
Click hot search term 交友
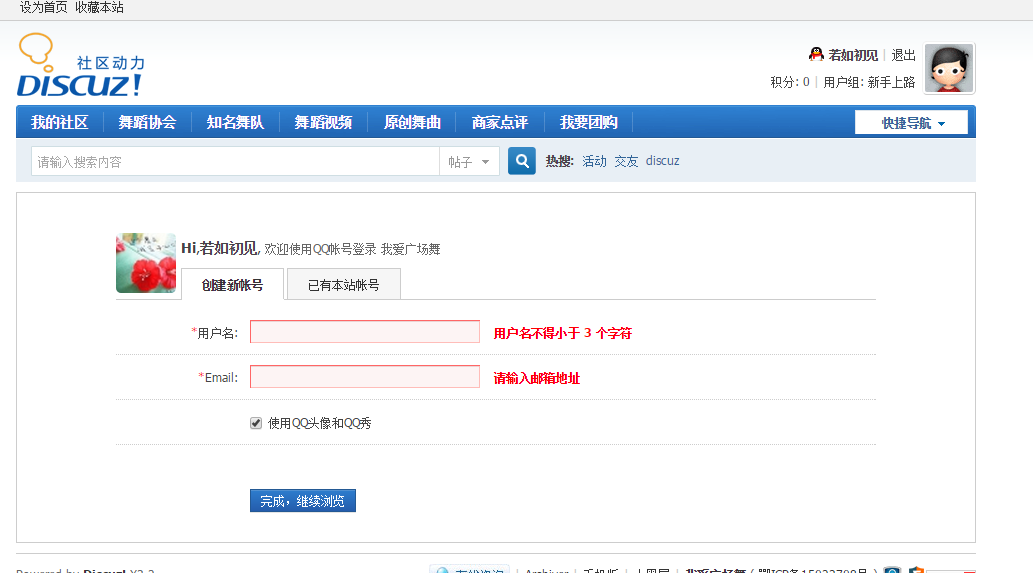pyautogui.click(x=627, y=161)
